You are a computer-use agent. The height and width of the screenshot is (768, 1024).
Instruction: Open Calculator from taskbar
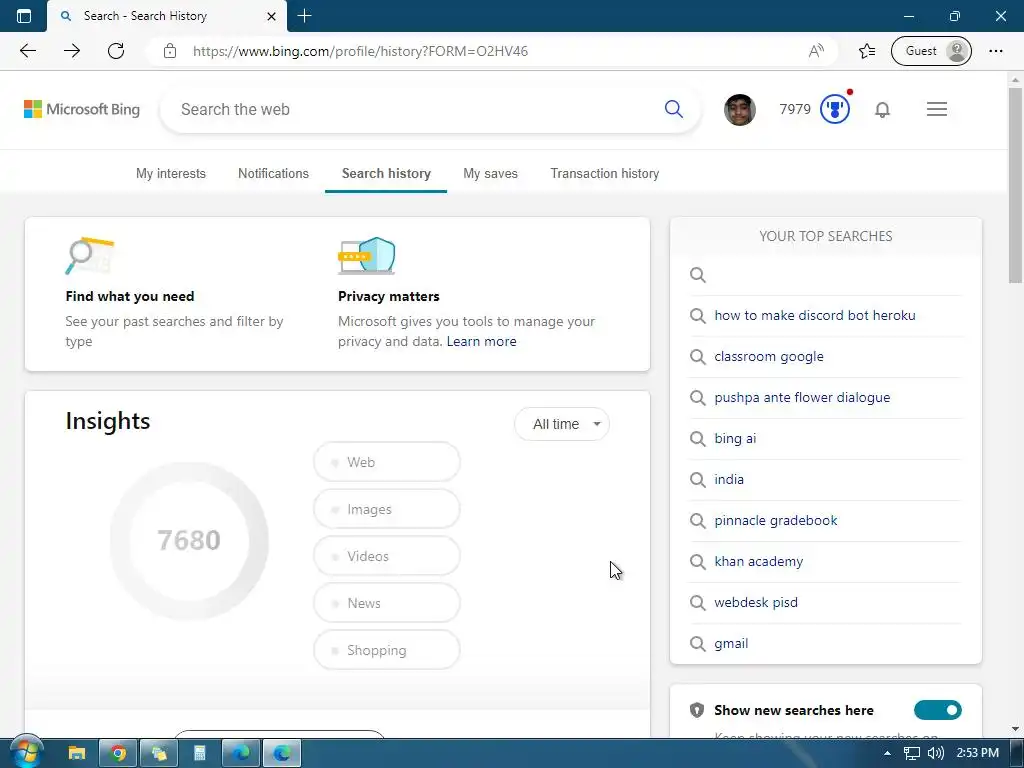200,753
